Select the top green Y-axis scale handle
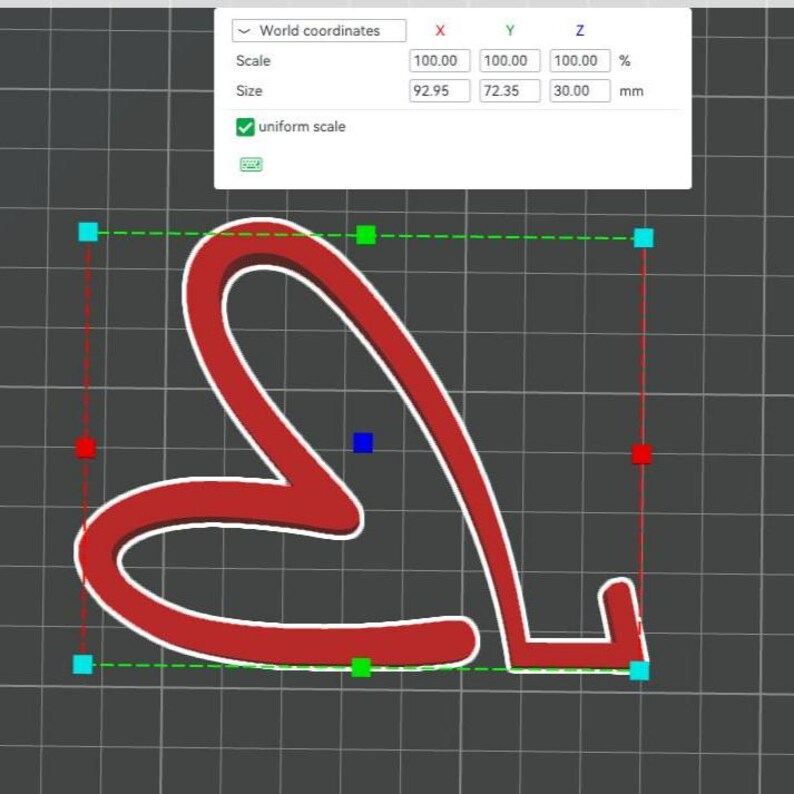This screenshot has height=794, width=794. tap(366, 235)
